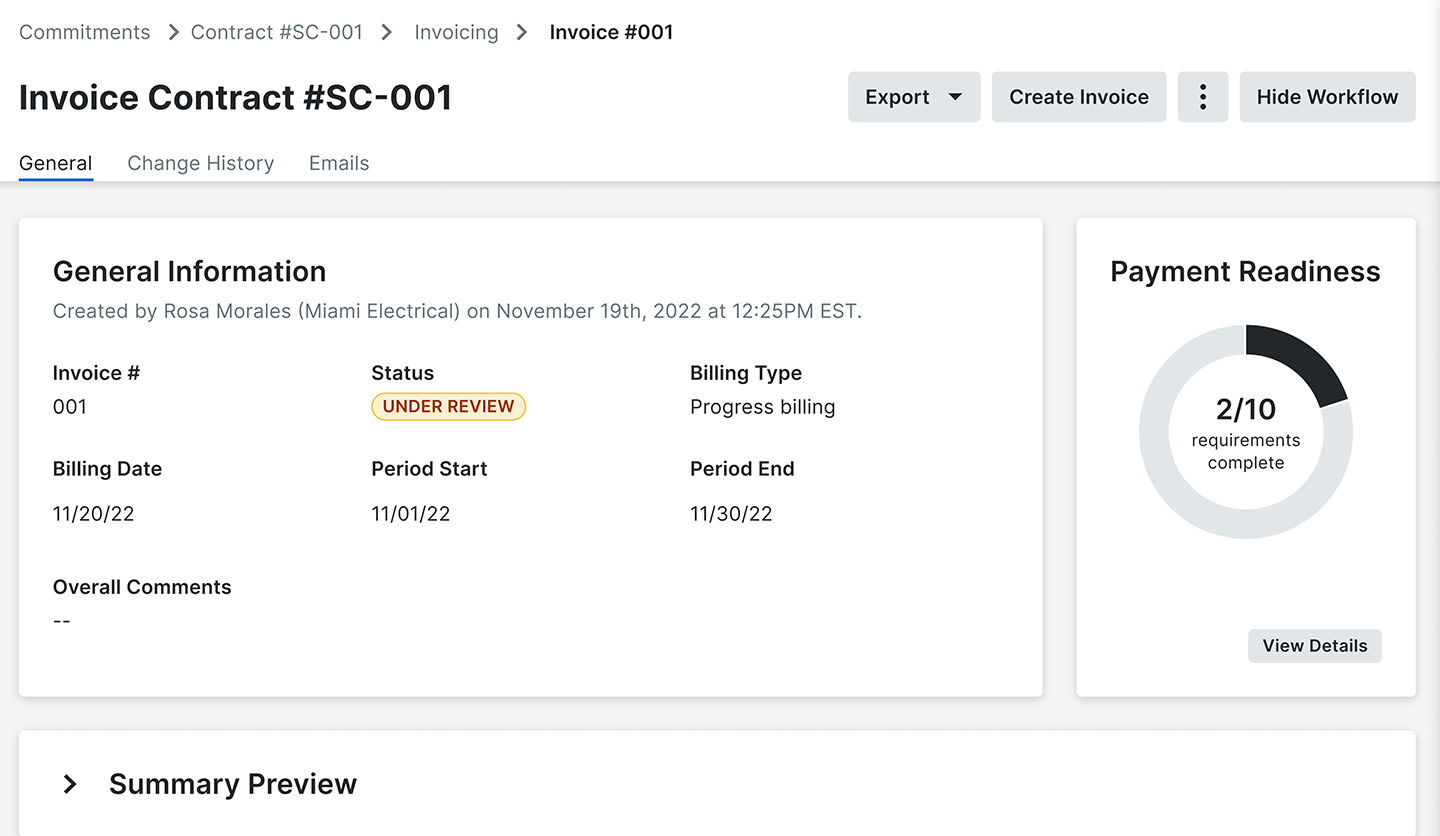Open View Details for Payment Readiness

point(1315,646)
